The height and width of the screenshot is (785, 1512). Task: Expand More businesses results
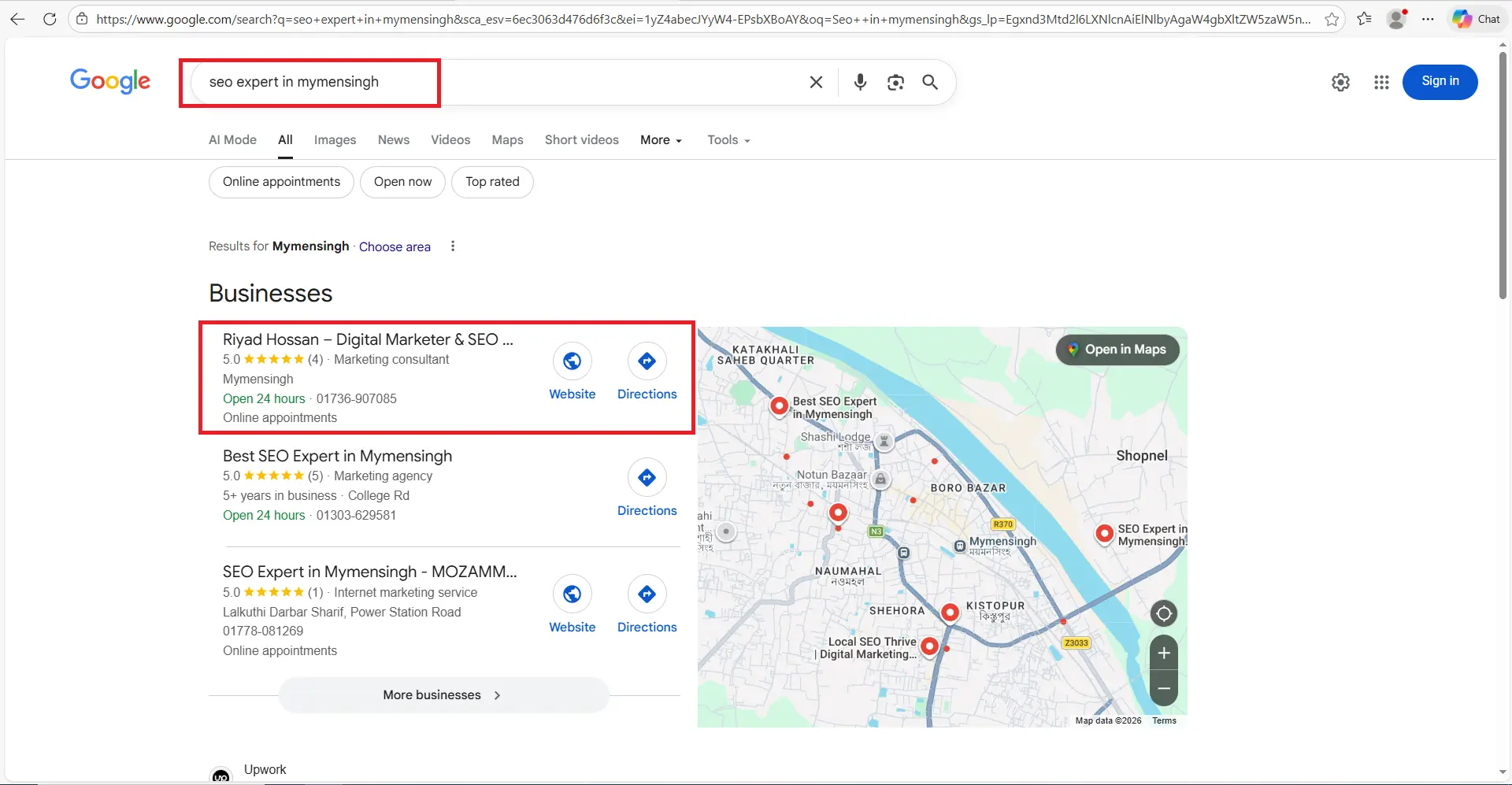pyautogui.click(x=442, y=694)
